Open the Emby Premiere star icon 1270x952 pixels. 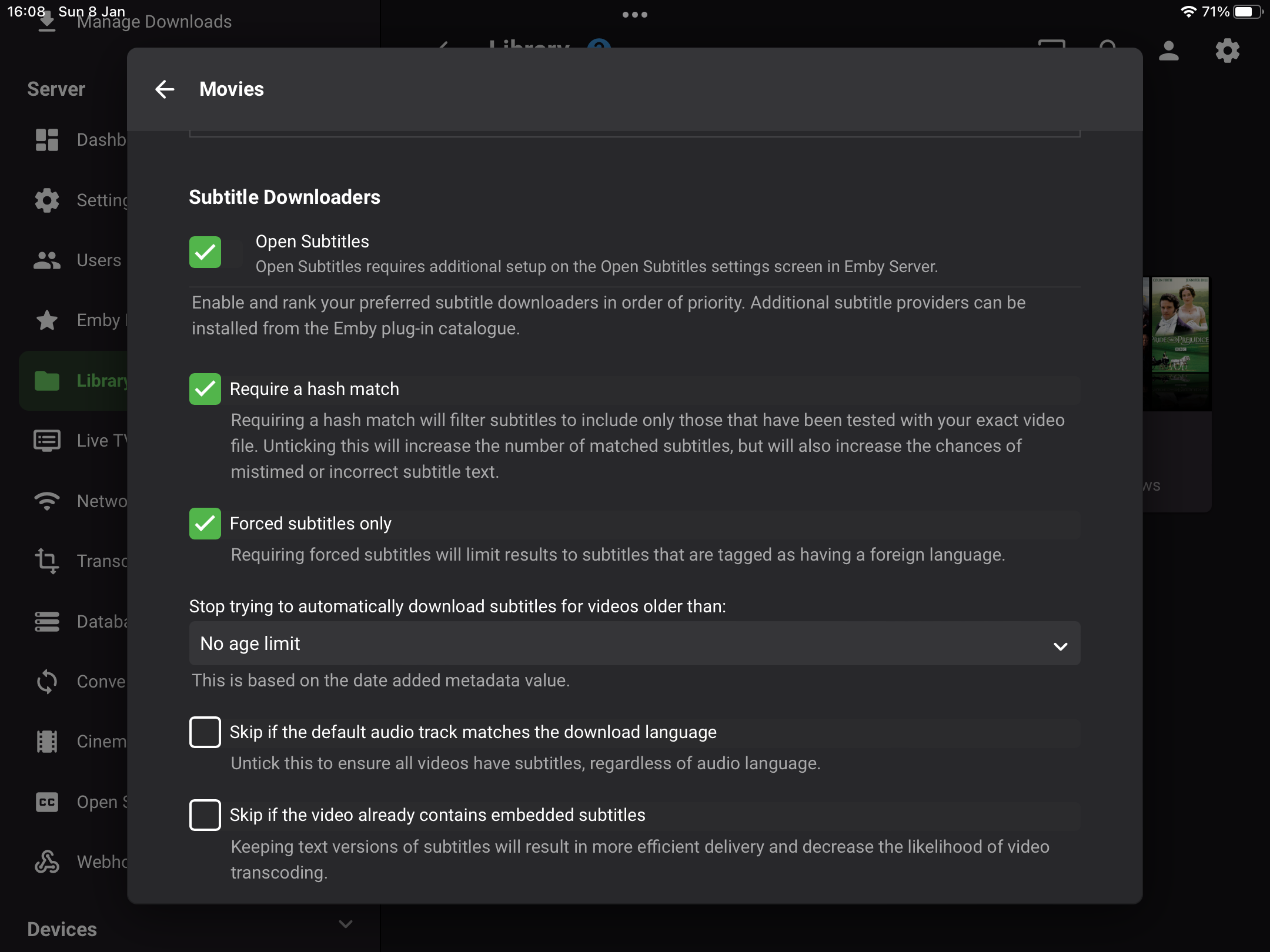(47, 320)
